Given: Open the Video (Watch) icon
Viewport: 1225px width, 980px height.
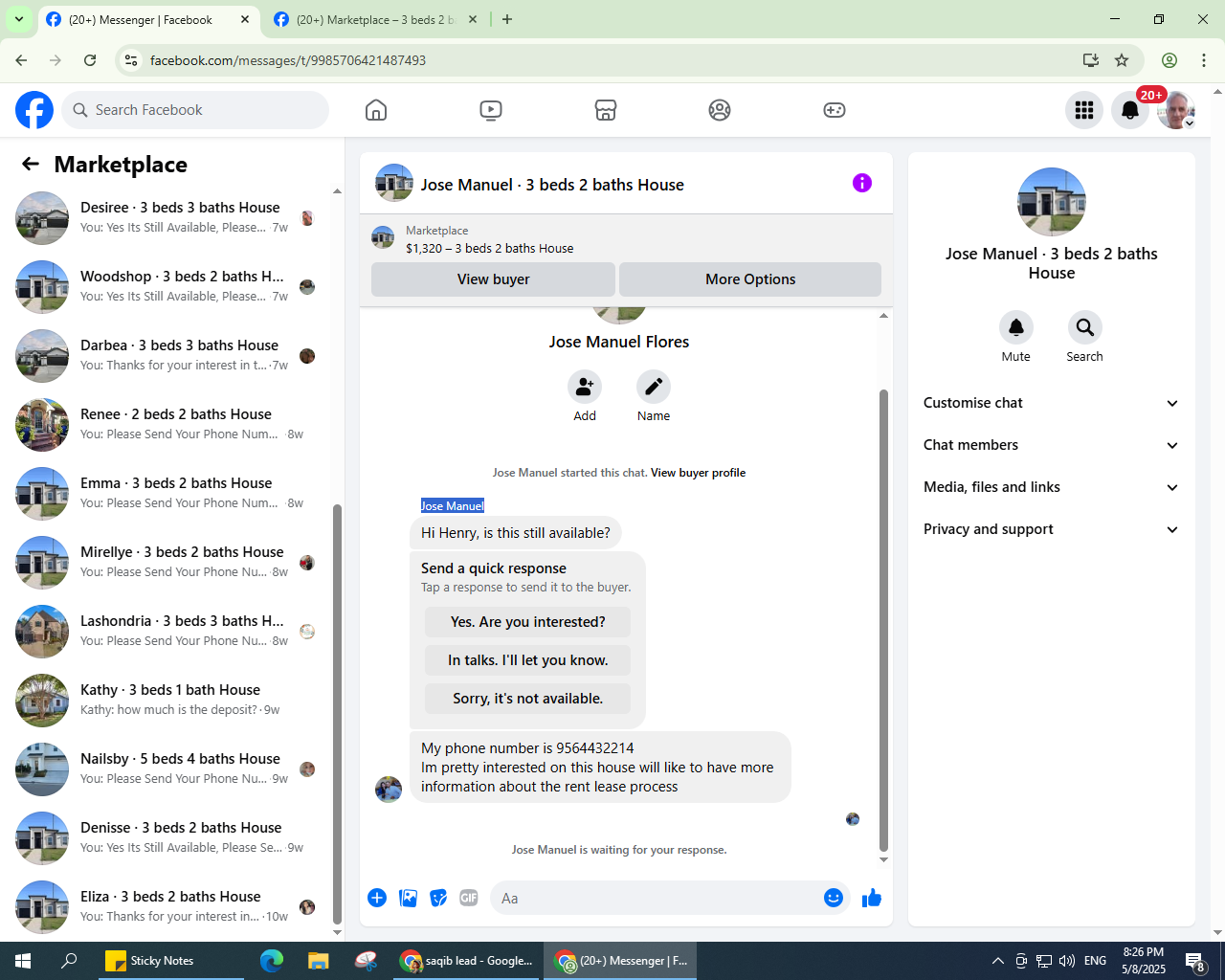Looking at the screenshot, I should click(x=491, y=110).
